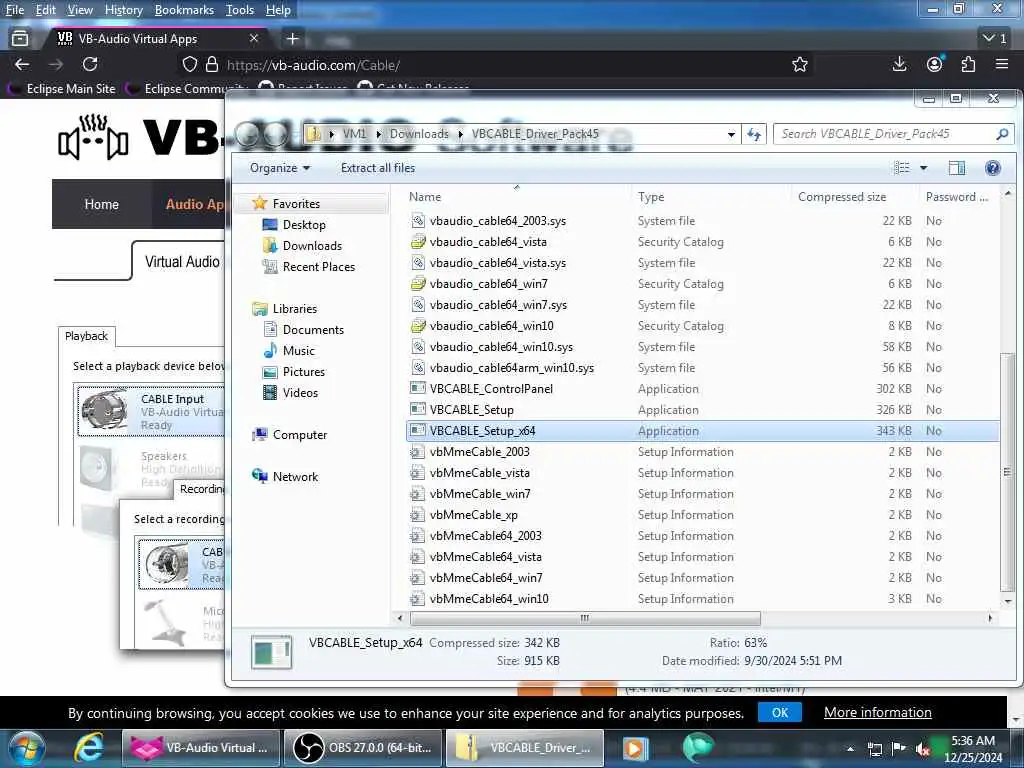
Task: Open the More information cookie link
Action: [x=878, y=712]
